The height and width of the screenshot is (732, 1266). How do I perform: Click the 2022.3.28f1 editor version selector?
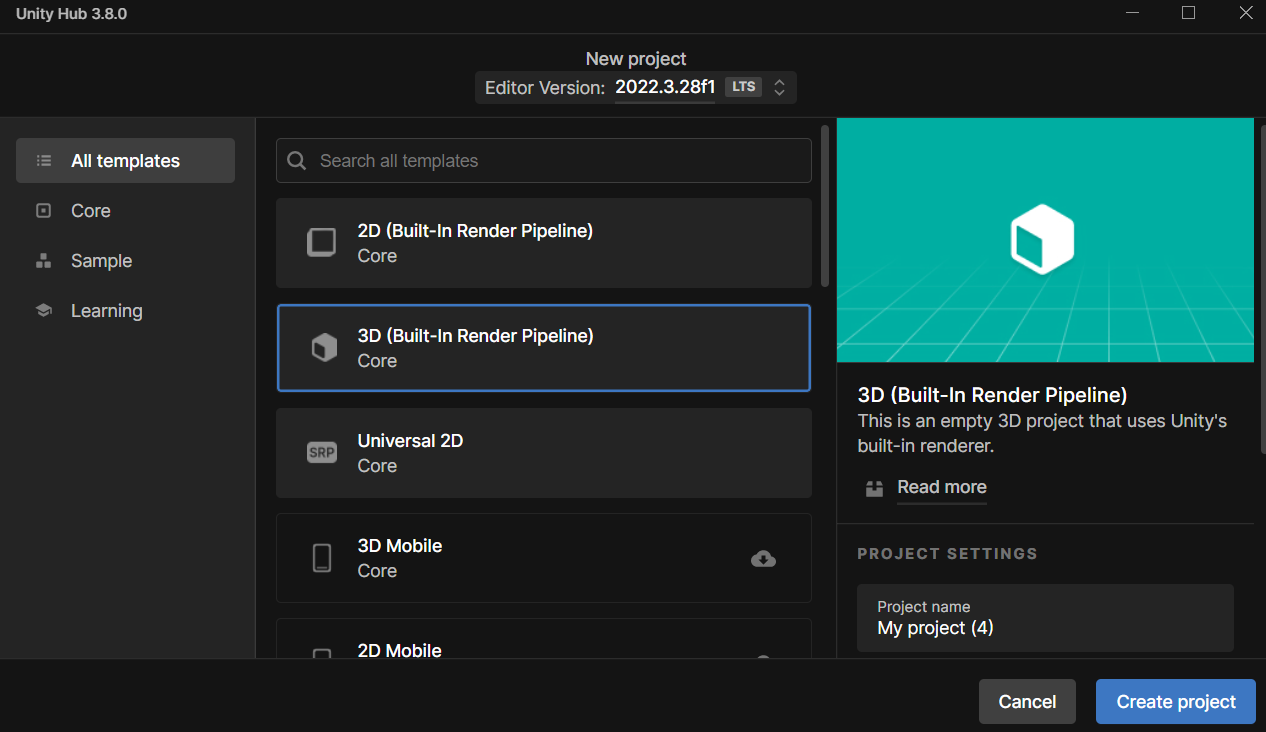[x=665, y=87]
